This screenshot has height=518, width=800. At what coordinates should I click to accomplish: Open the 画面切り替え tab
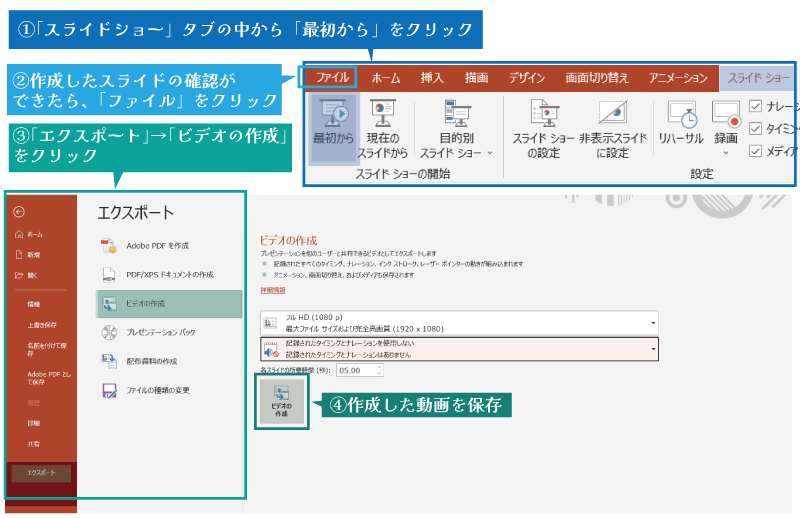(x=597, y=78)
